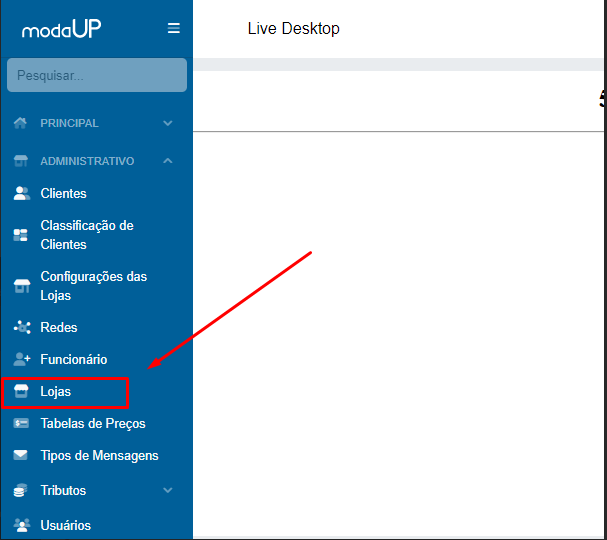Select the ADMINISTRATIVO section label
607x540 pixels.
(87, 161)
